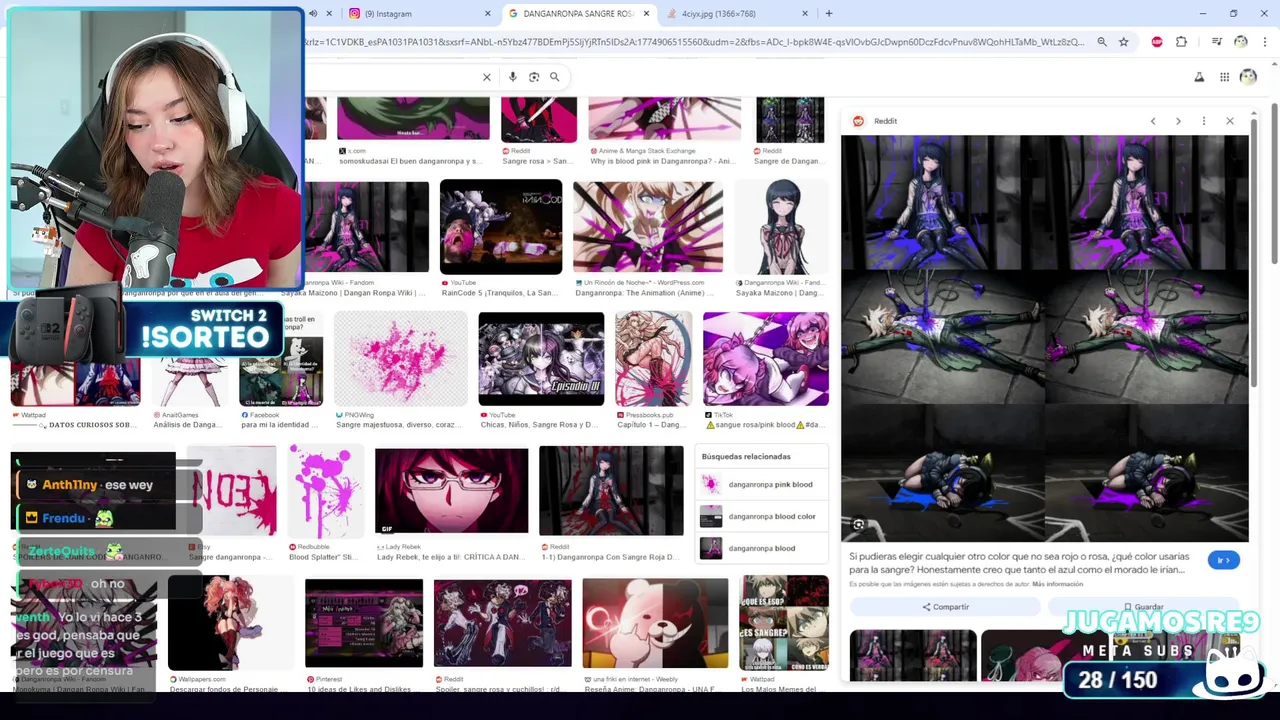Image resolution: width=1280 pixels, height=720 pixels.
Task: Open the Más información link
Action: [x=1057, y=584]
